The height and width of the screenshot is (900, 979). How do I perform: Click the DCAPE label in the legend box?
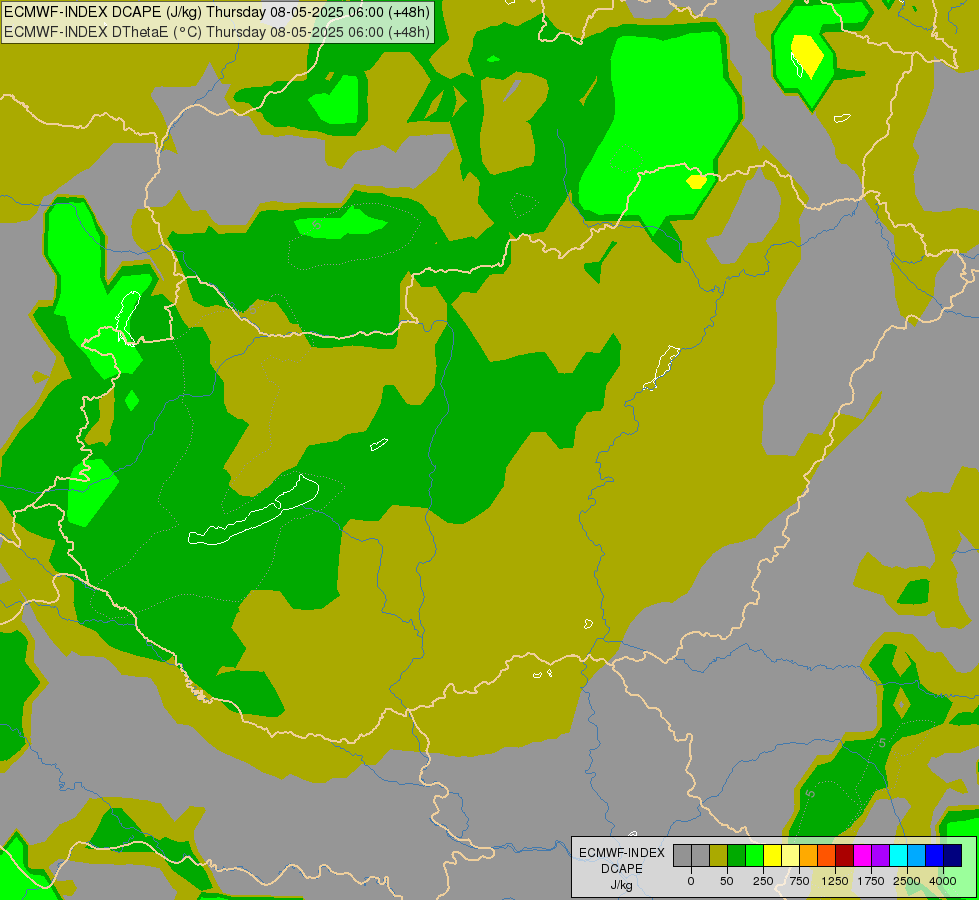tap(622, 869)
